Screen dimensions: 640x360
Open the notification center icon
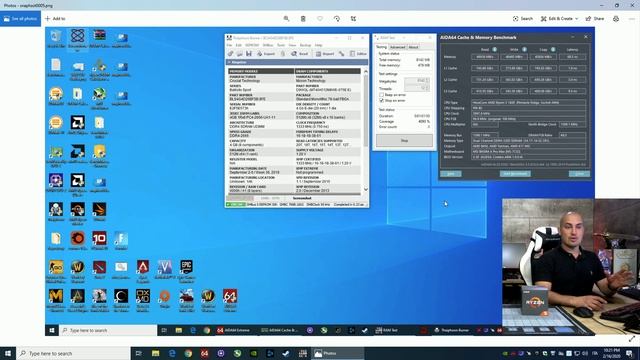click(630, 353)
